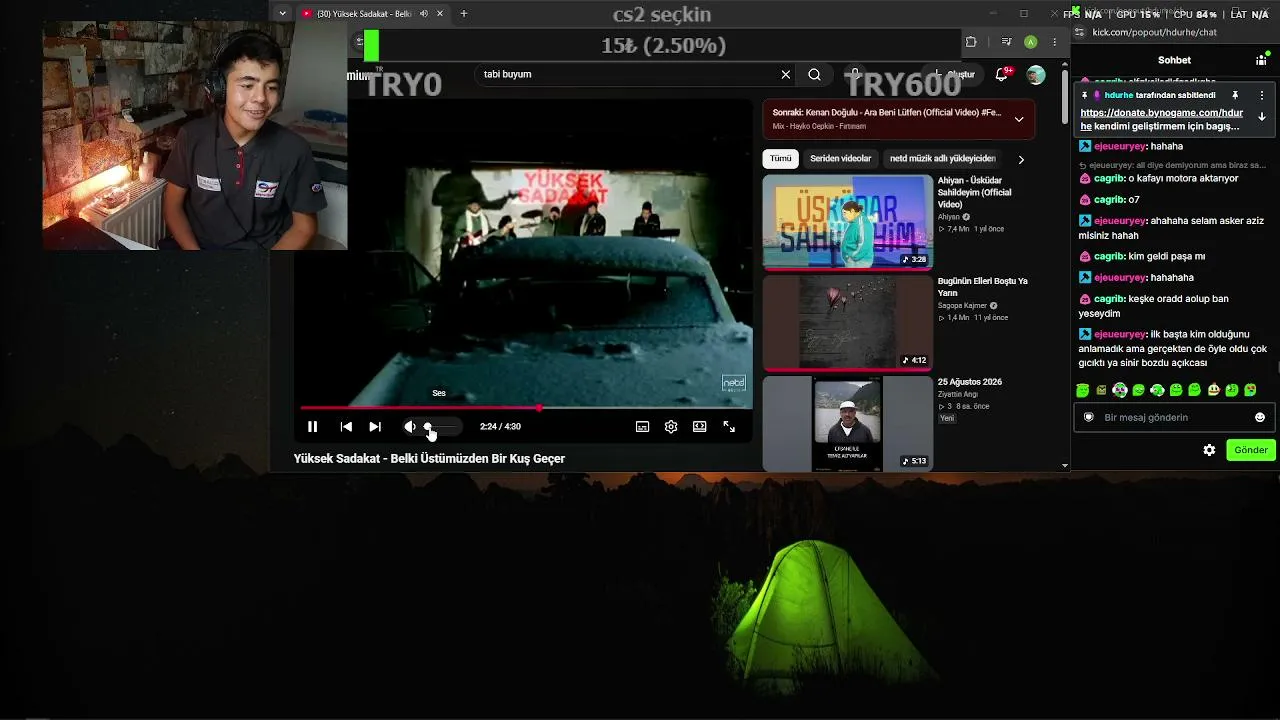The width and height of the screenshot is (1280, 720).
Task: Open the browser three-dot menu
Action: [1054, 42]
